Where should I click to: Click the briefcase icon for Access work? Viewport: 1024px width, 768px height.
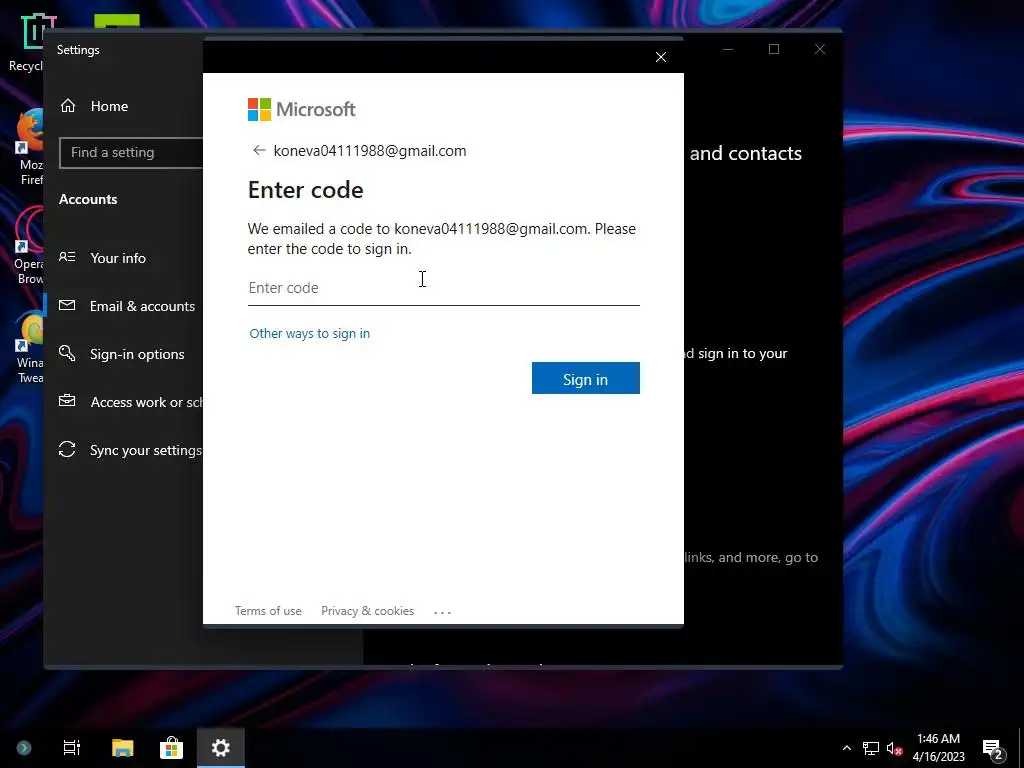point(67,400)
